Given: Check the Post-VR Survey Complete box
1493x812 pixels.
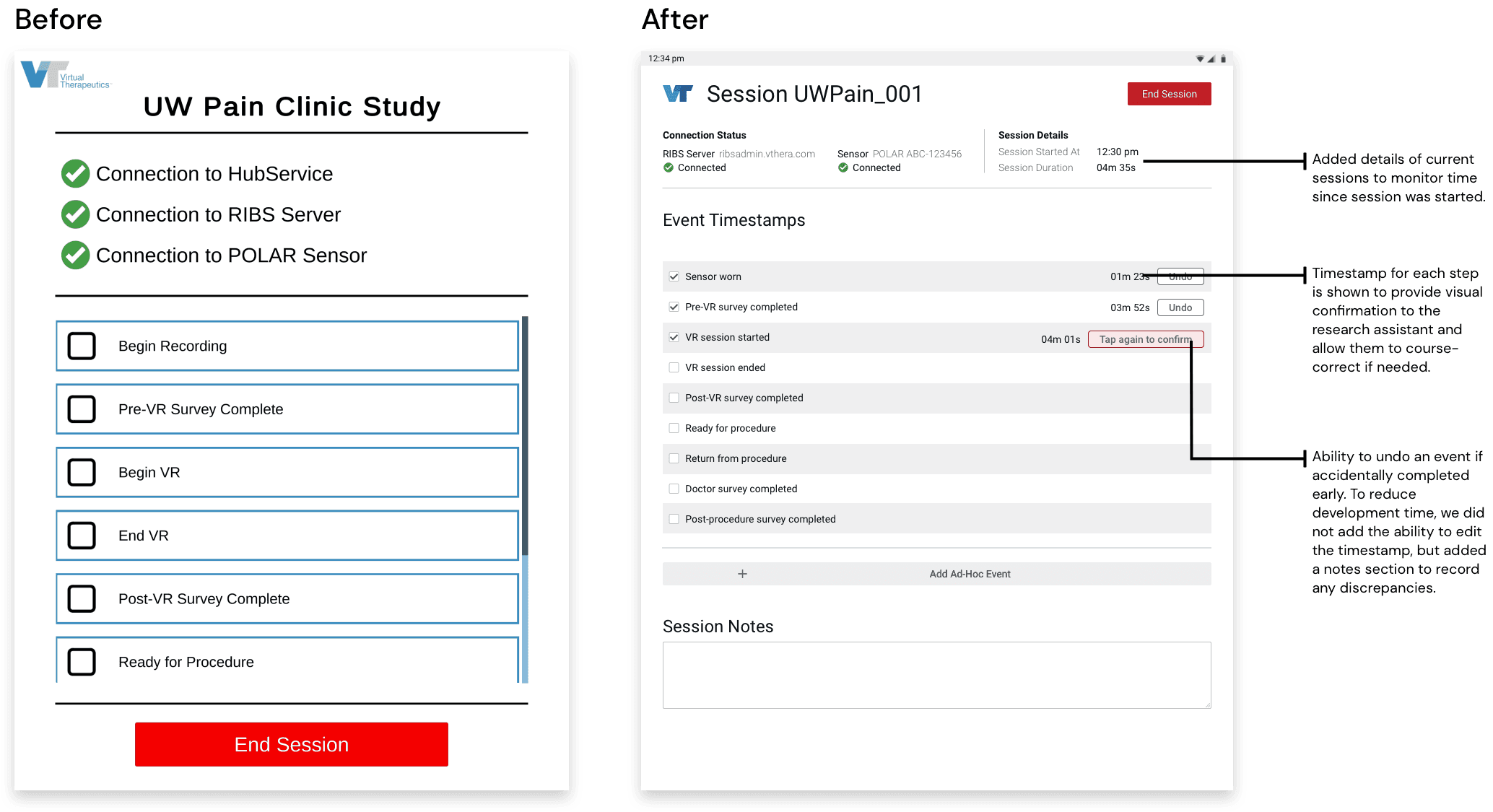Looking at the screenshot, I should [x=82, y=598].
